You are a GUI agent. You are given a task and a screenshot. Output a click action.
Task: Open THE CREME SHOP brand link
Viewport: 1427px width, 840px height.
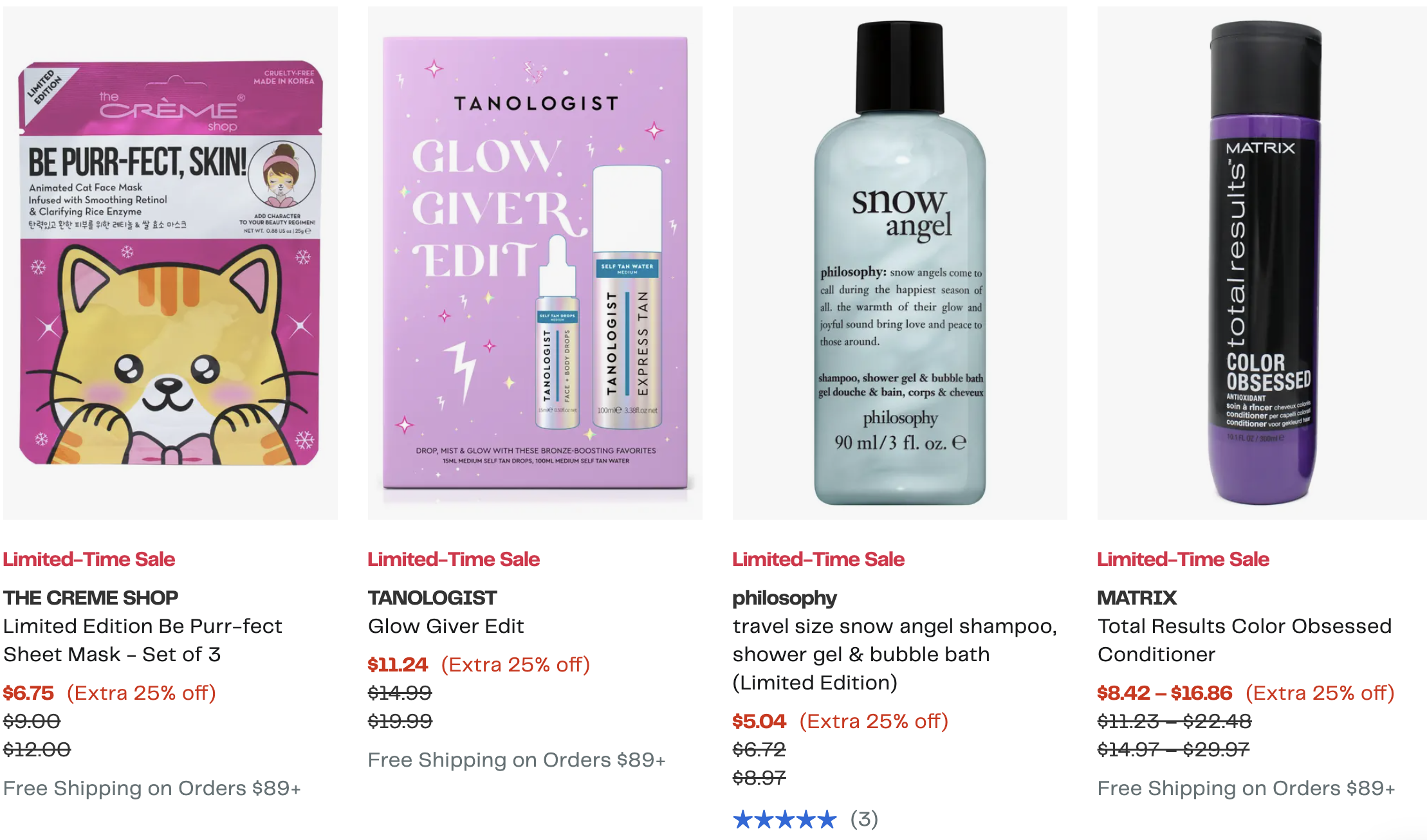click(91, 598)
